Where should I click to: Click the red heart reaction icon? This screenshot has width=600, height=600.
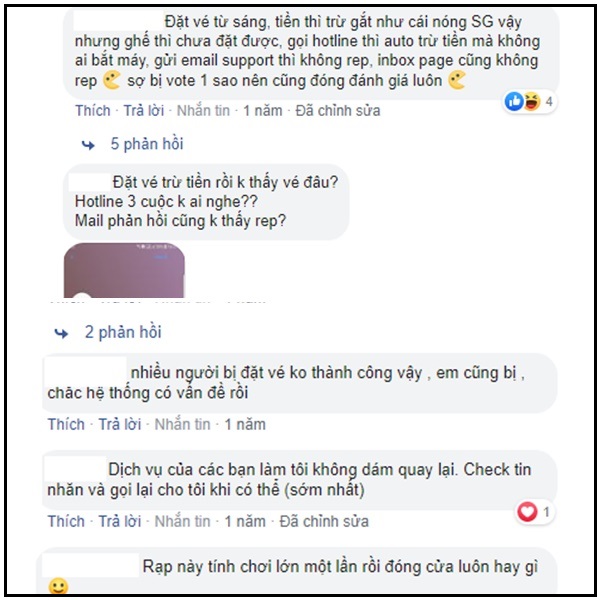[x=527, y=511]
